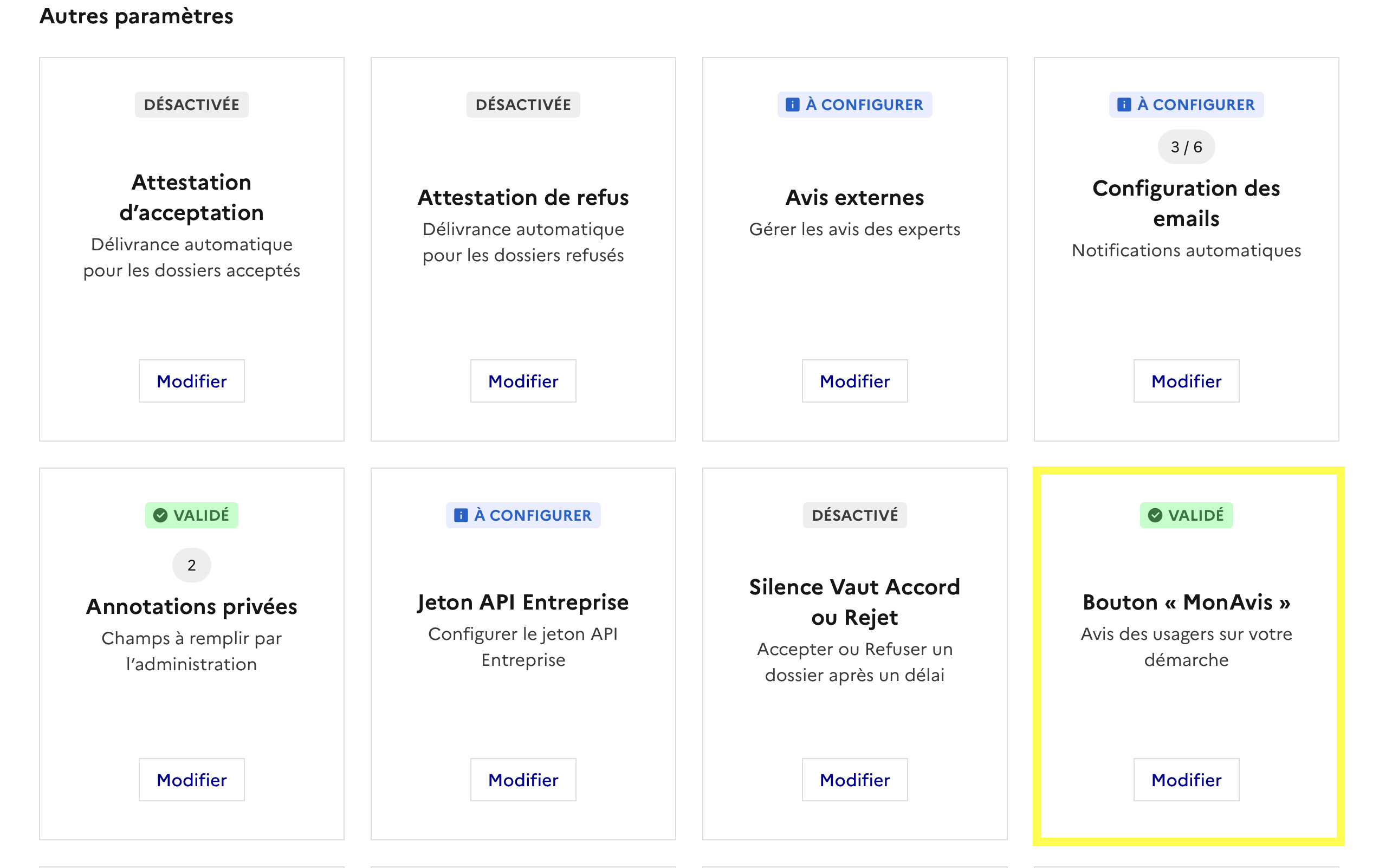This screenshot has width=1392, height=868.
Task: Open Modifier for Attestation de refus
Action: [523, 381]
